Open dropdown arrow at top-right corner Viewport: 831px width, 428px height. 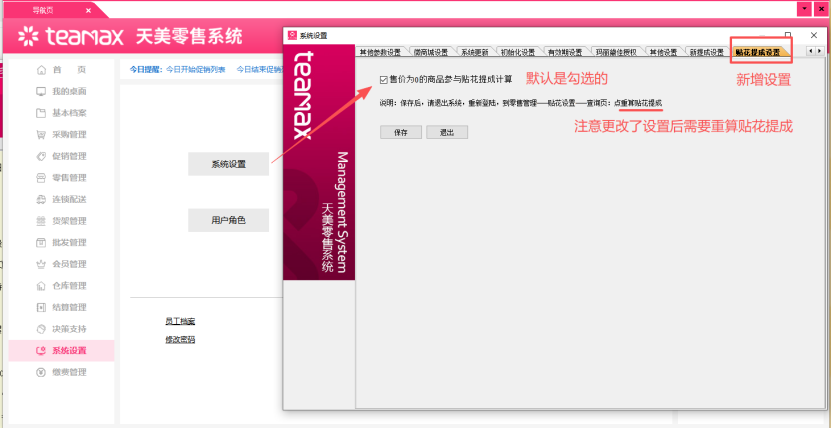(x=805, y=9)
